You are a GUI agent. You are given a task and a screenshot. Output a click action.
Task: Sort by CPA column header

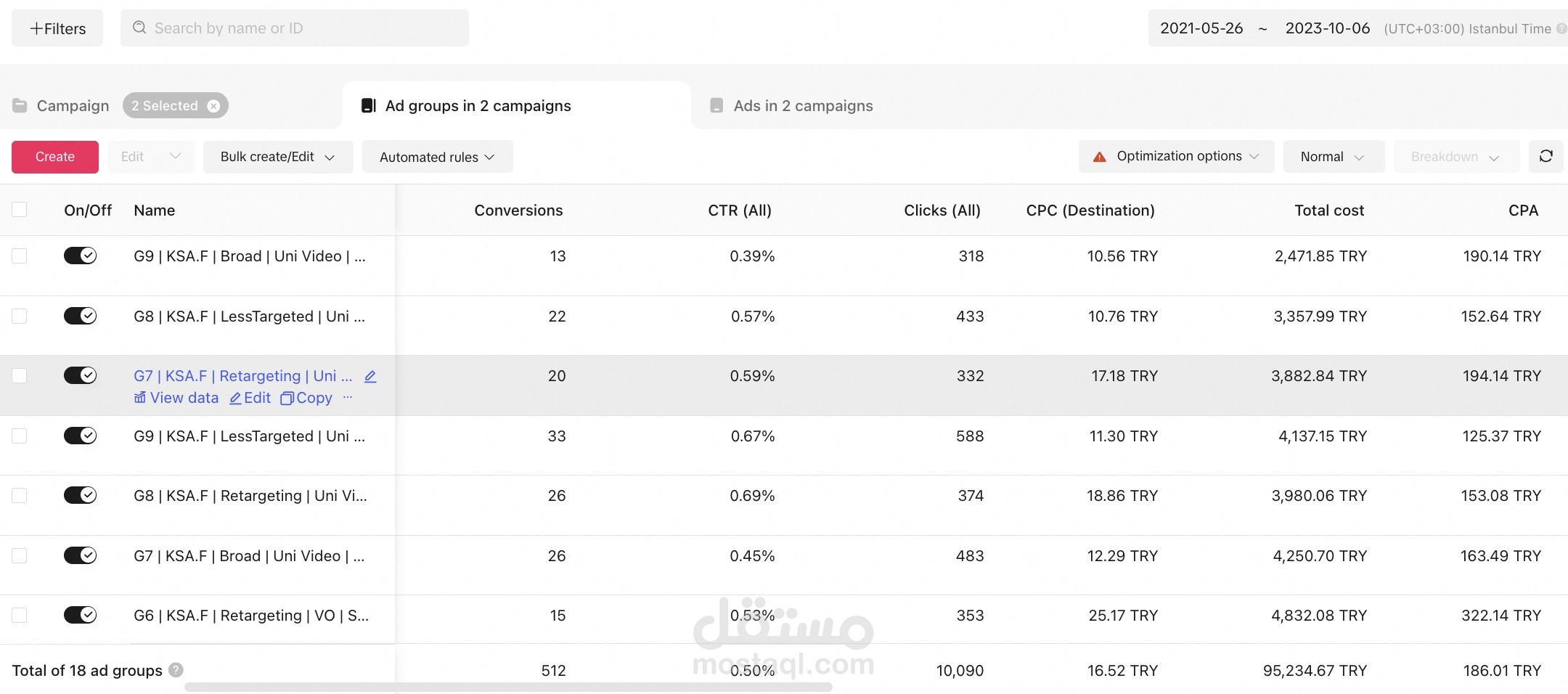(1523, 211)
